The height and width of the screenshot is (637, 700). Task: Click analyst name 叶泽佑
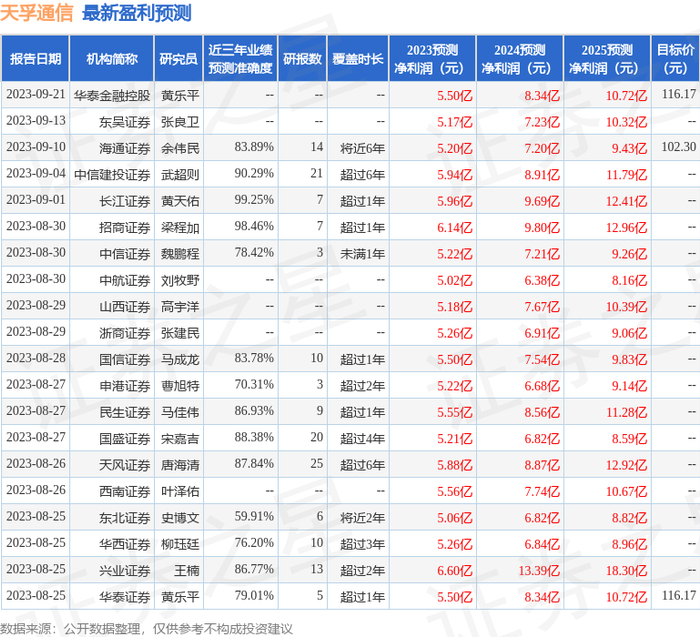pyautogui.click(x=180, y=491)
